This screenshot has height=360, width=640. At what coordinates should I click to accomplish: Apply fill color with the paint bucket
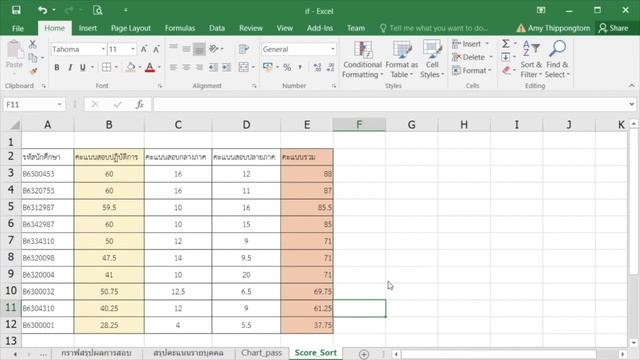[x=131, y=67]
